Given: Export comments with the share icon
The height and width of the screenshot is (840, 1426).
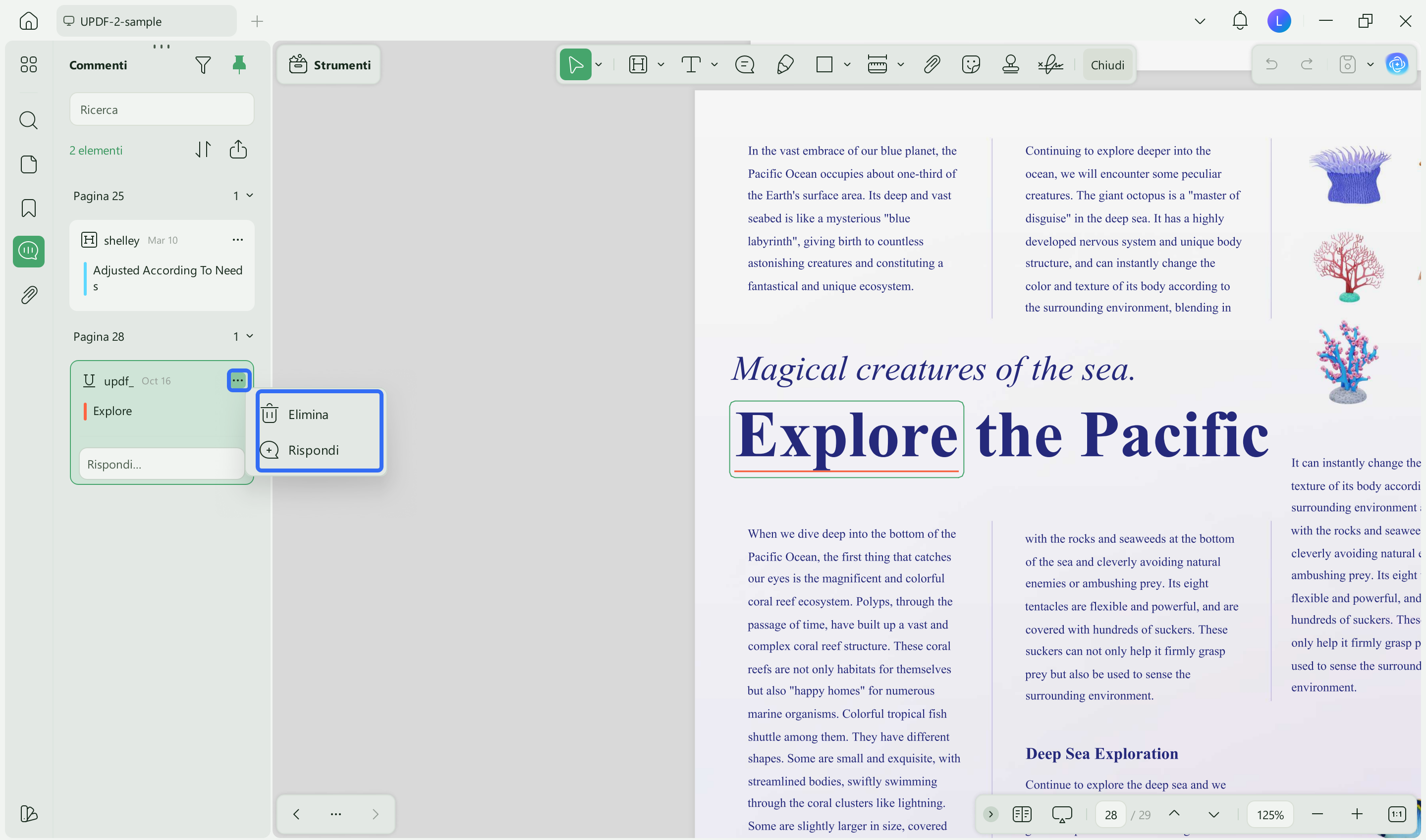Looking at the screenshot, I should click(x=238, y=150).
